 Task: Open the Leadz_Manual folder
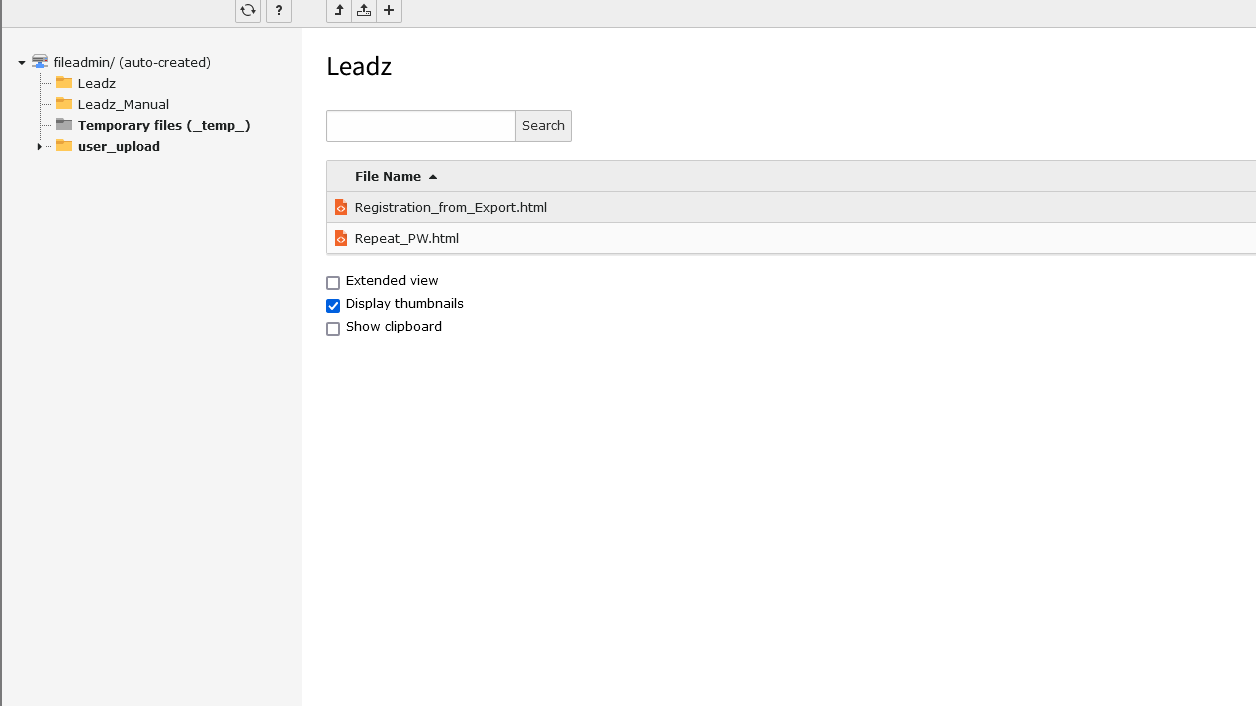tap(123, 104)
